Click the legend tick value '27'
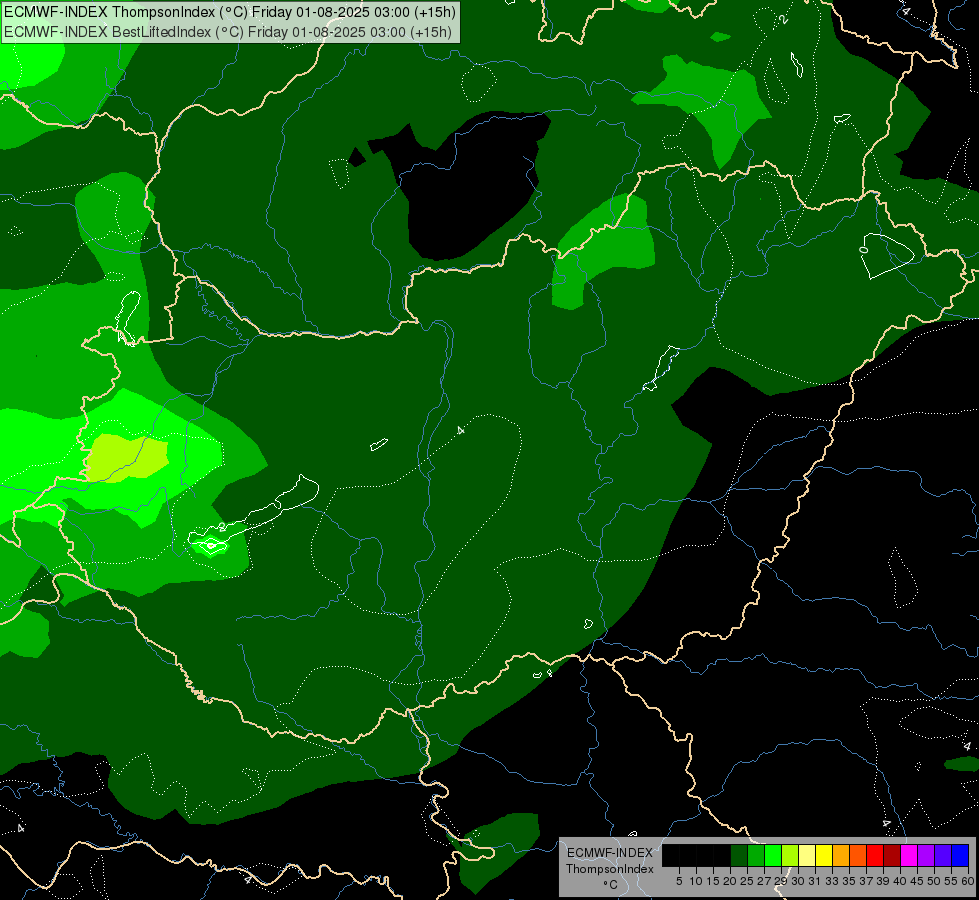Viewport: 979px width, 900px height. (x=764, y=881)
